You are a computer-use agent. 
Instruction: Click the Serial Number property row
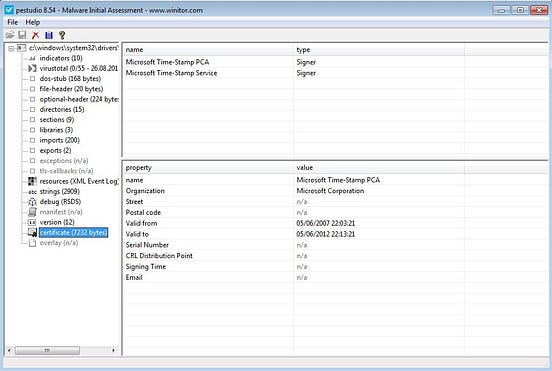point(334,245)
